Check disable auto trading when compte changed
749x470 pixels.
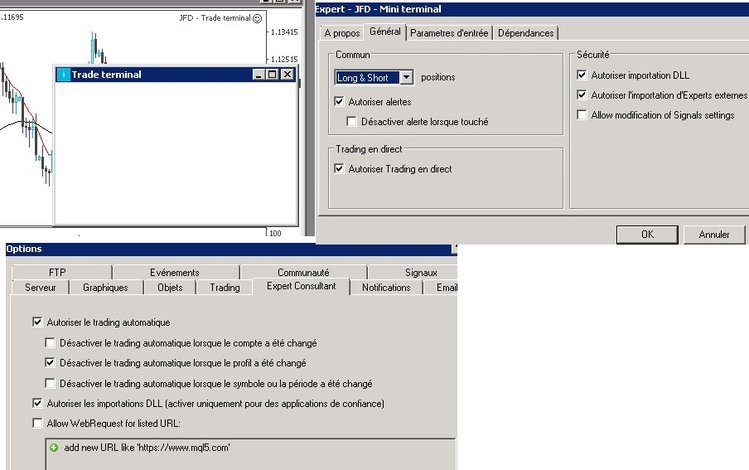click(x=50, y=342)
